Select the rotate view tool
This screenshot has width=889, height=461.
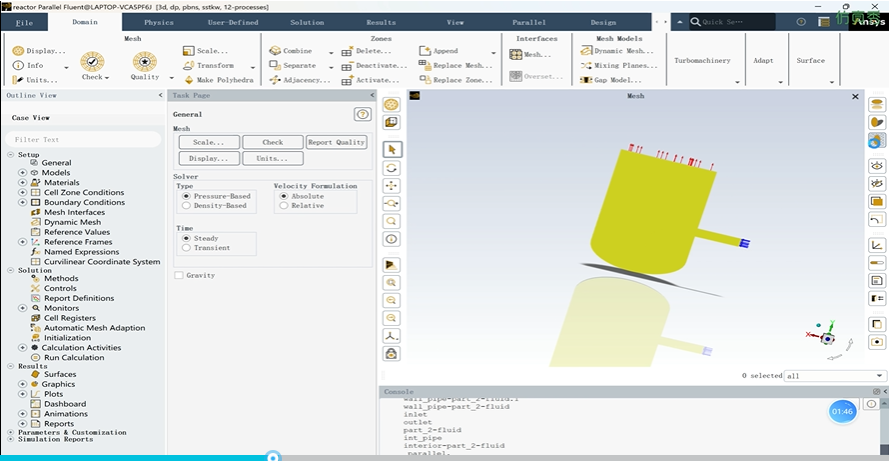(x=392, y=168)
